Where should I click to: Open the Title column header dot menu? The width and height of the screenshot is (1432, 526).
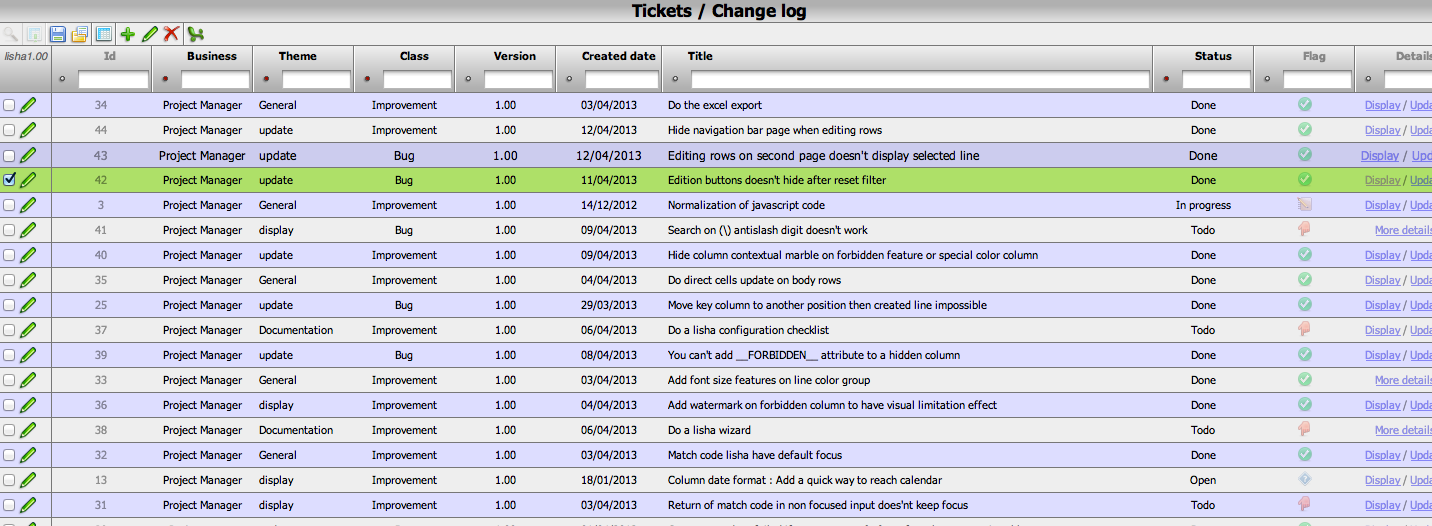(x=676, y=79)
